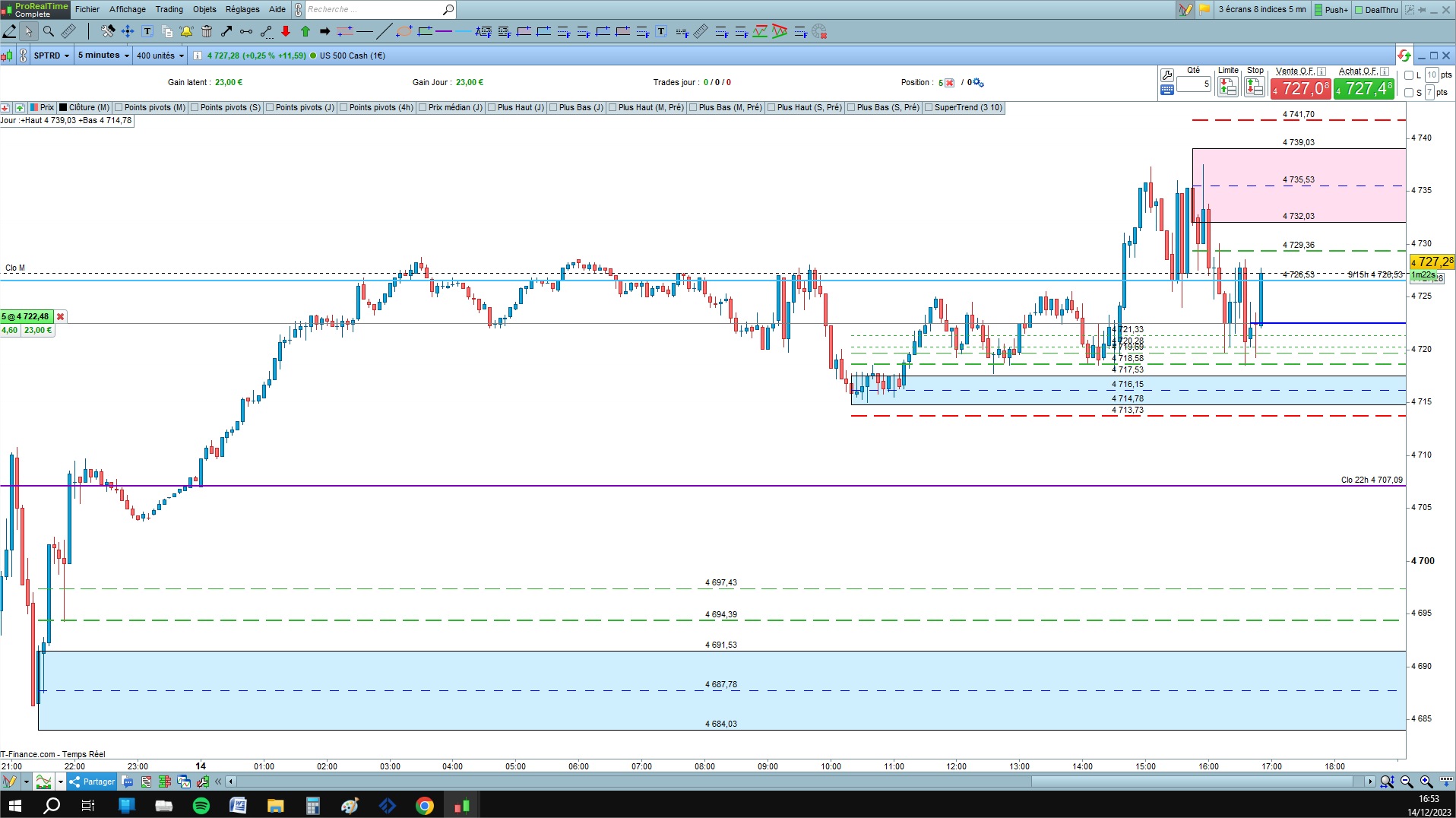Click the alert bell icon

(x=186, y=31)
